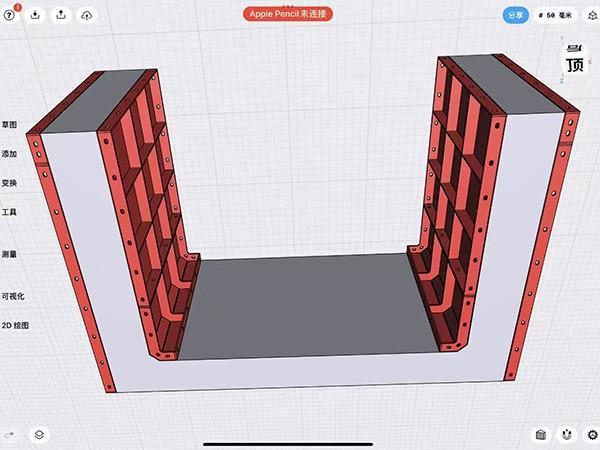Screen dimensions: 600x450
Task: Open the settings gear icon
Action: pos(591,435)
